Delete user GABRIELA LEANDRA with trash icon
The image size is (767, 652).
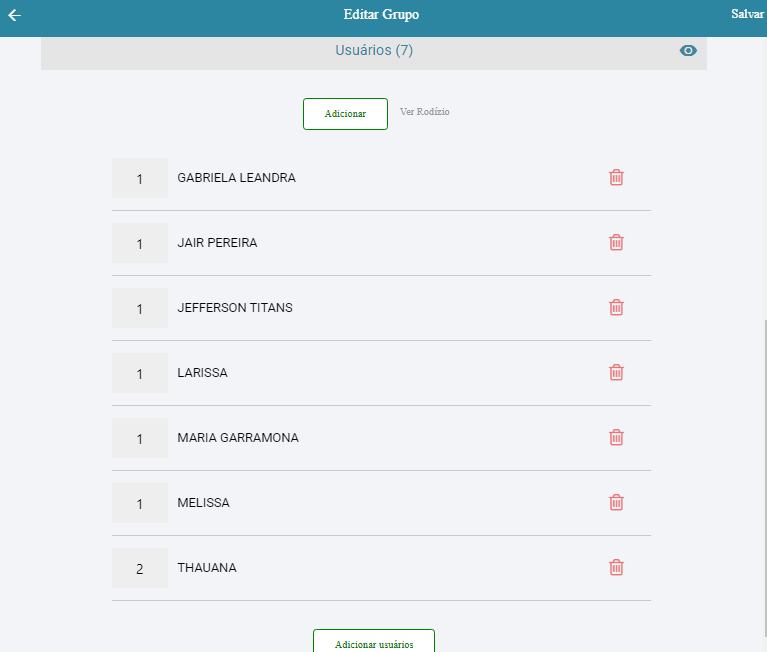[616, 177]
